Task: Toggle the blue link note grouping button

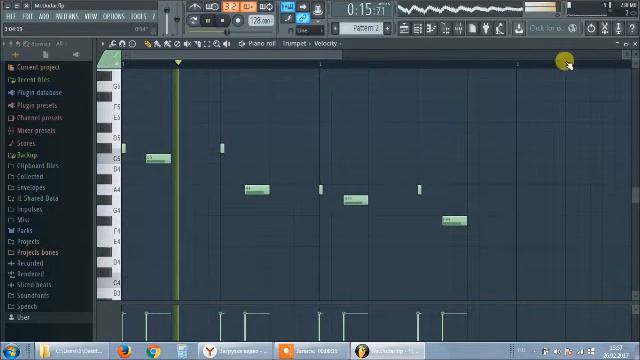Action: (x=303, y=18)
